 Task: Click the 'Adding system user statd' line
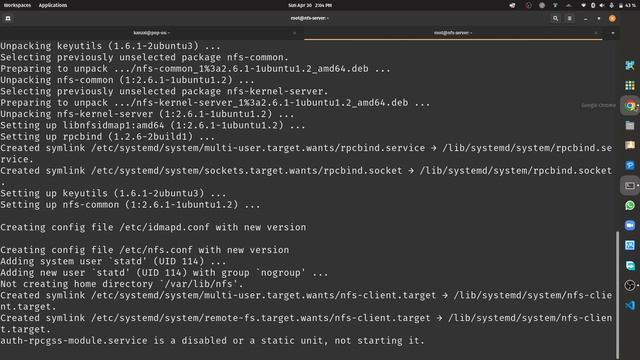(113, 261)
